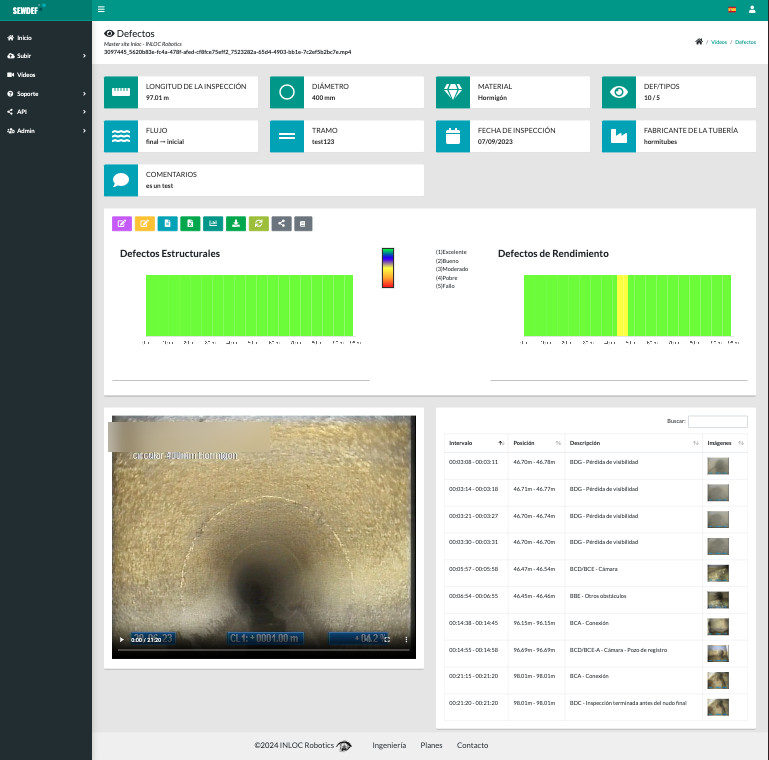
Task: Open the video player more options menu
Action: [406, 639]
